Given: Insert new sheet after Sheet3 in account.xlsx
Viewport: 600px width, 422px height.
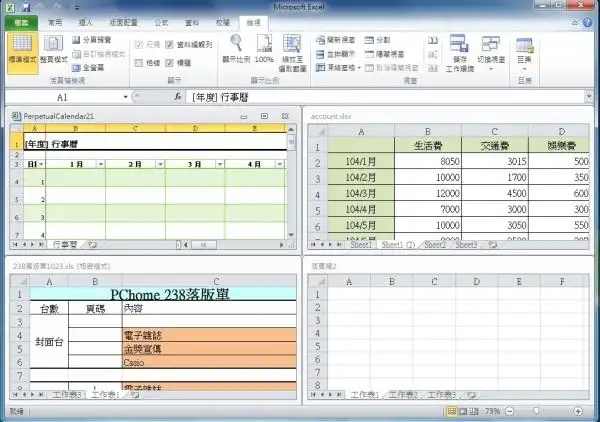Looking at the screenshot, I should tap(492, 244).
